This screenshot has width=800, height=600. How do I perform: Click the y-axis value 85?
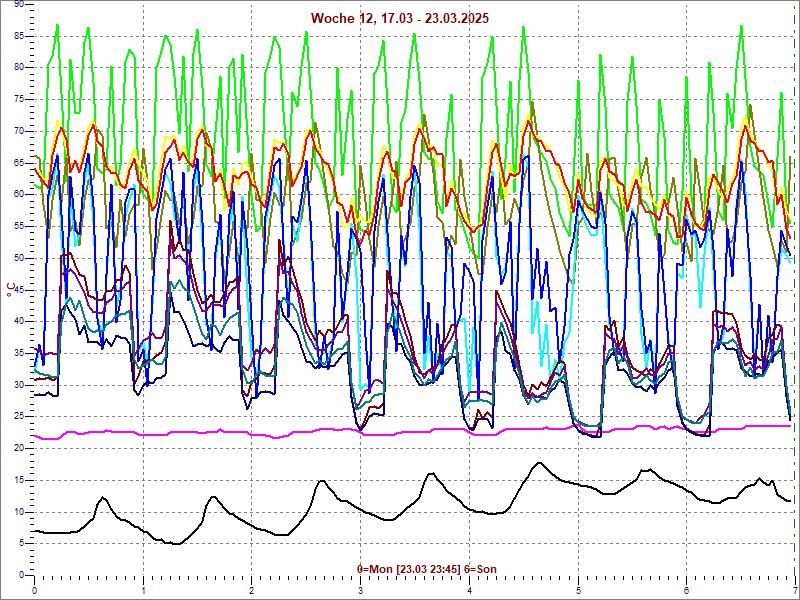(18, 36)
